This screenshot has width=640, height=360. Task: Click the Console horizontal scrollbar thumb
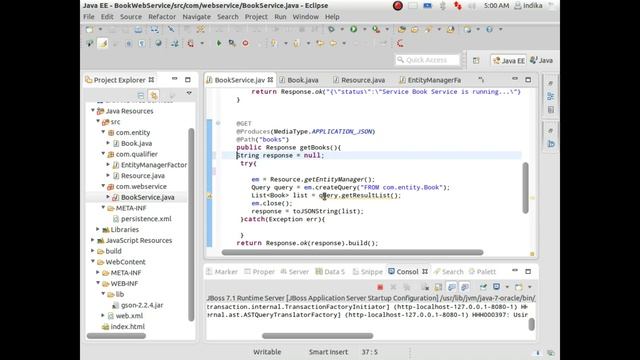coord(318,336)
